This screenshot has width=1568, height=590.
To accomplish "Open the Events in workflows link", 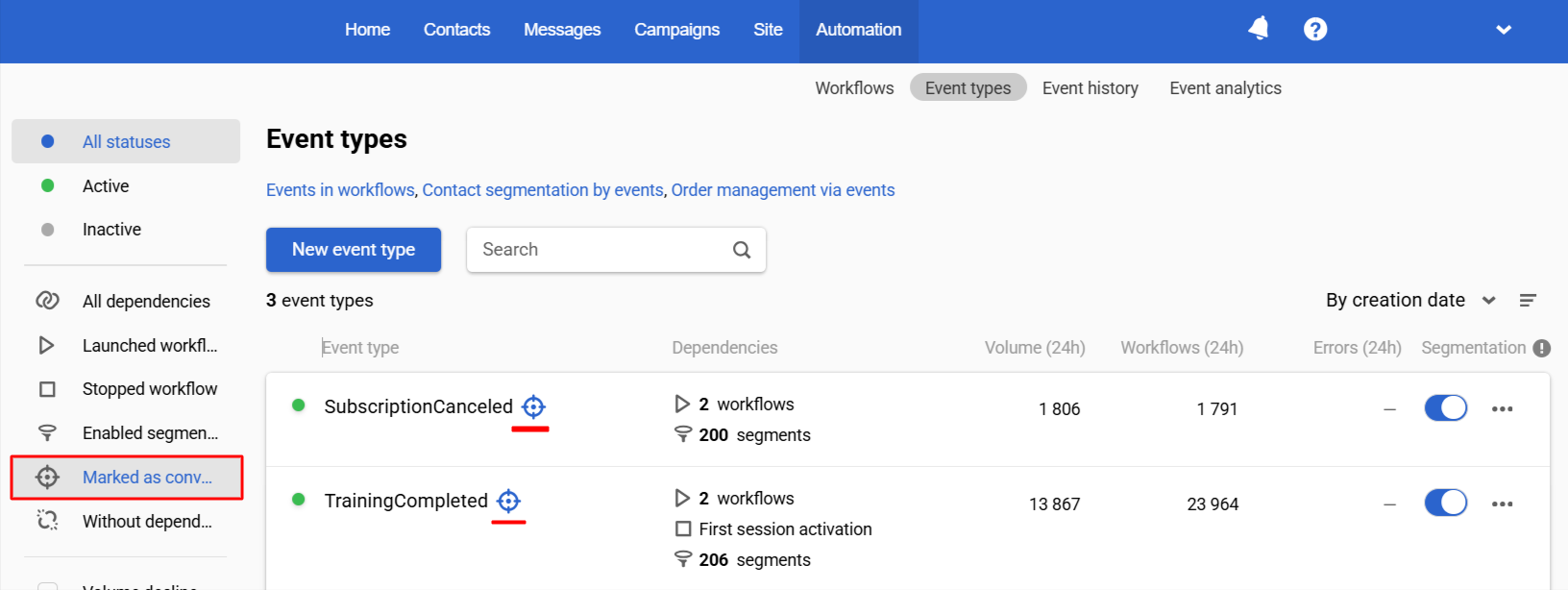I will tap(340, 190).
